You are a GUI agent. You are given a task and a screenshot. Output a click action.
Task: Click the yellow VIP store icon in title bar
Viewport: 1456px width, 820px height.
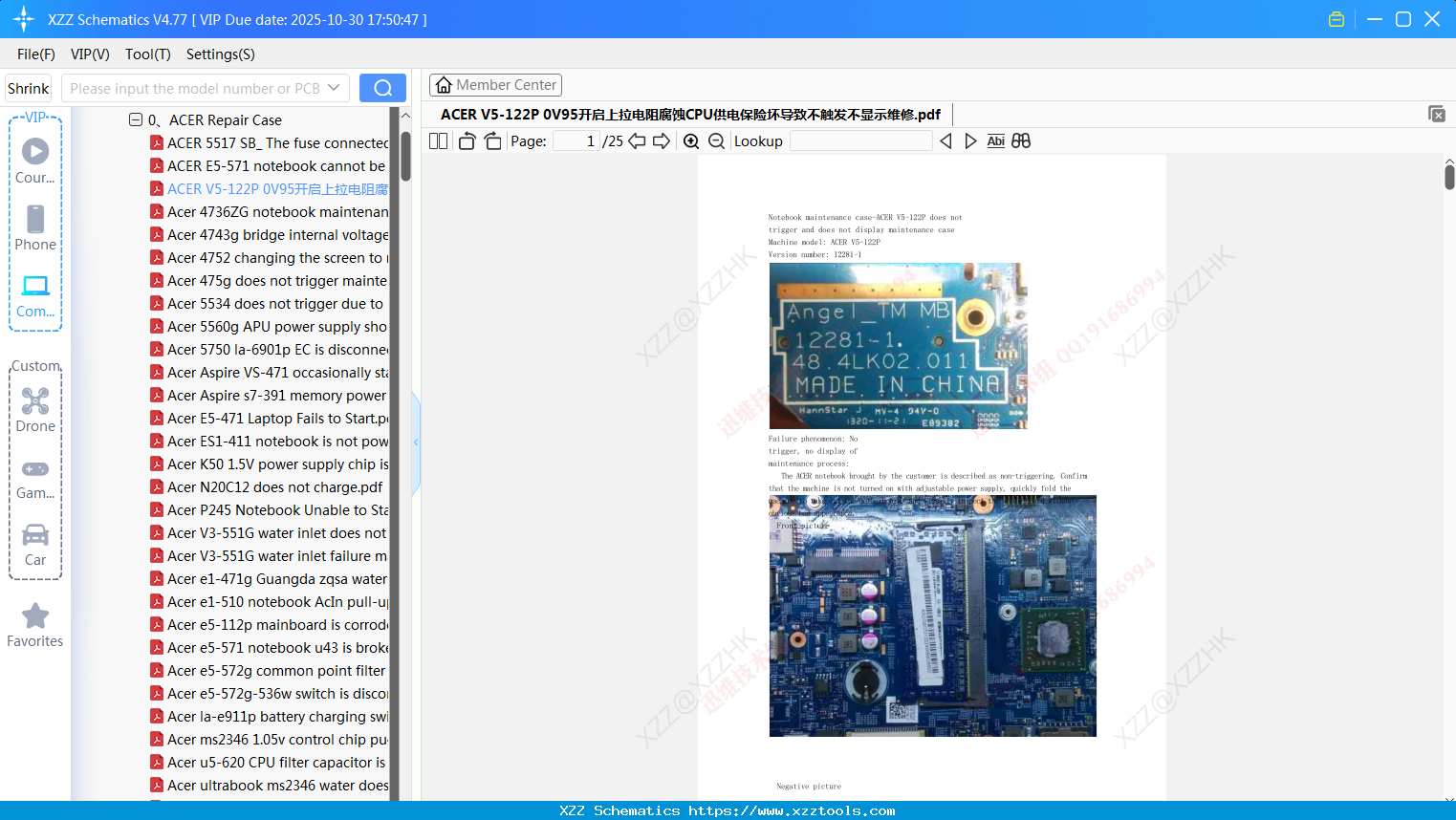pos(1336,19)
